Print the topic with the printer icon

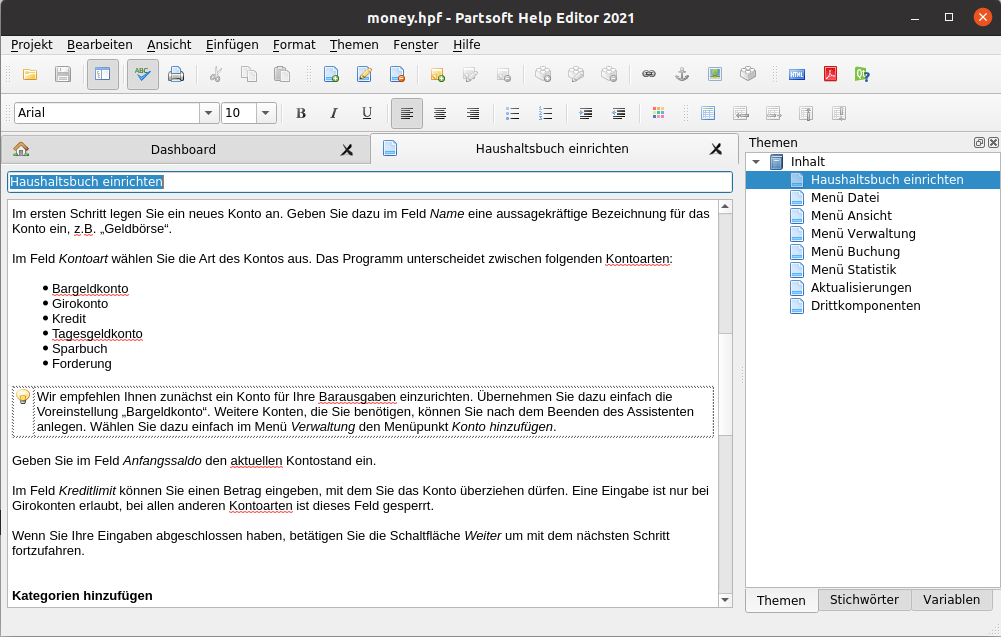(x=176, y=74)
